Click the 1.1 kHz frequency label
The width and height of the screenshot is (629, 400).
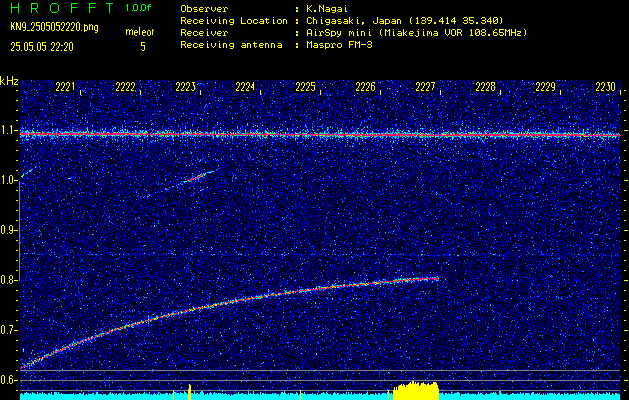(x=8, y=130)
